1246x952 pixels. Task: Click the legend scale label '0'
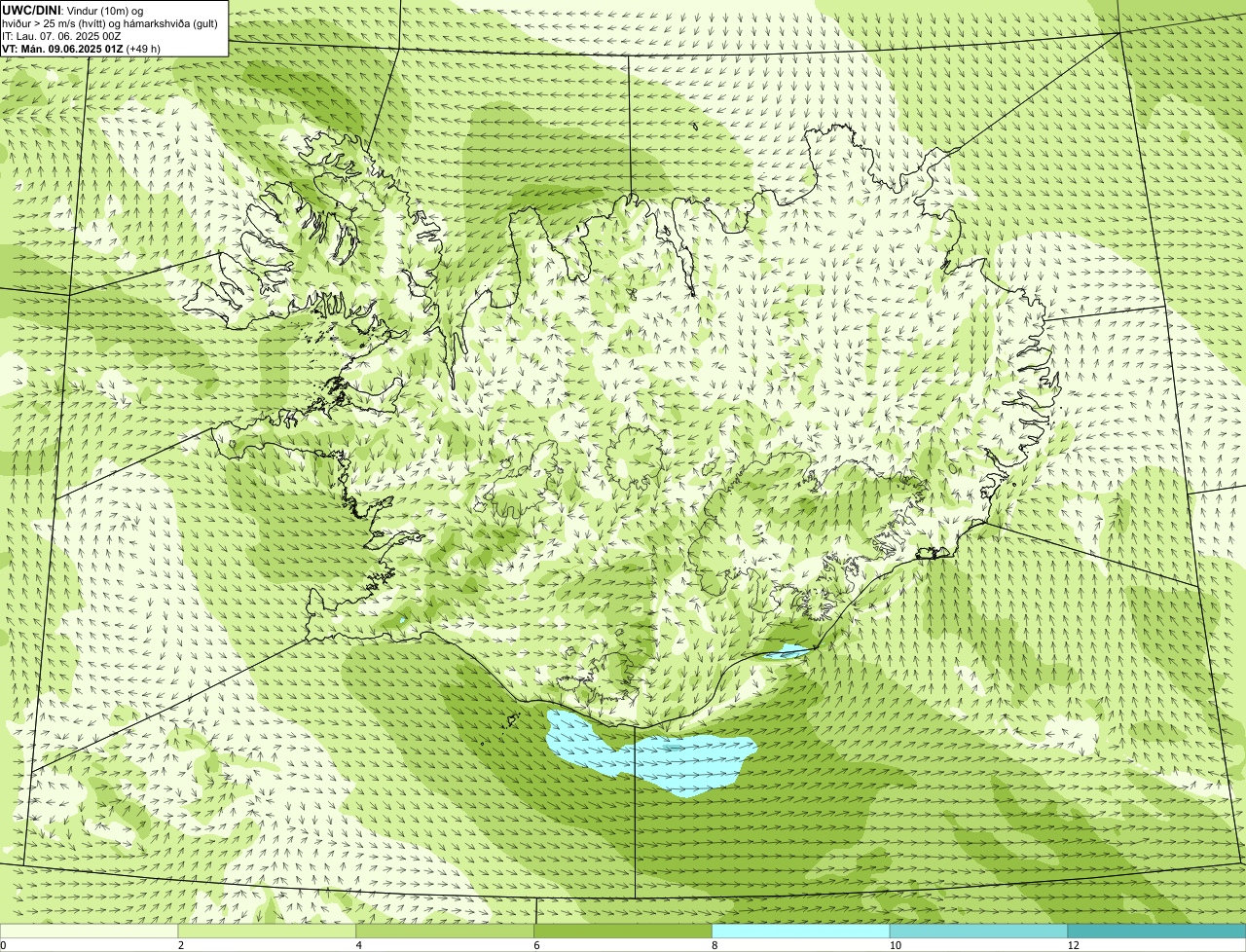tap(3, 945)
